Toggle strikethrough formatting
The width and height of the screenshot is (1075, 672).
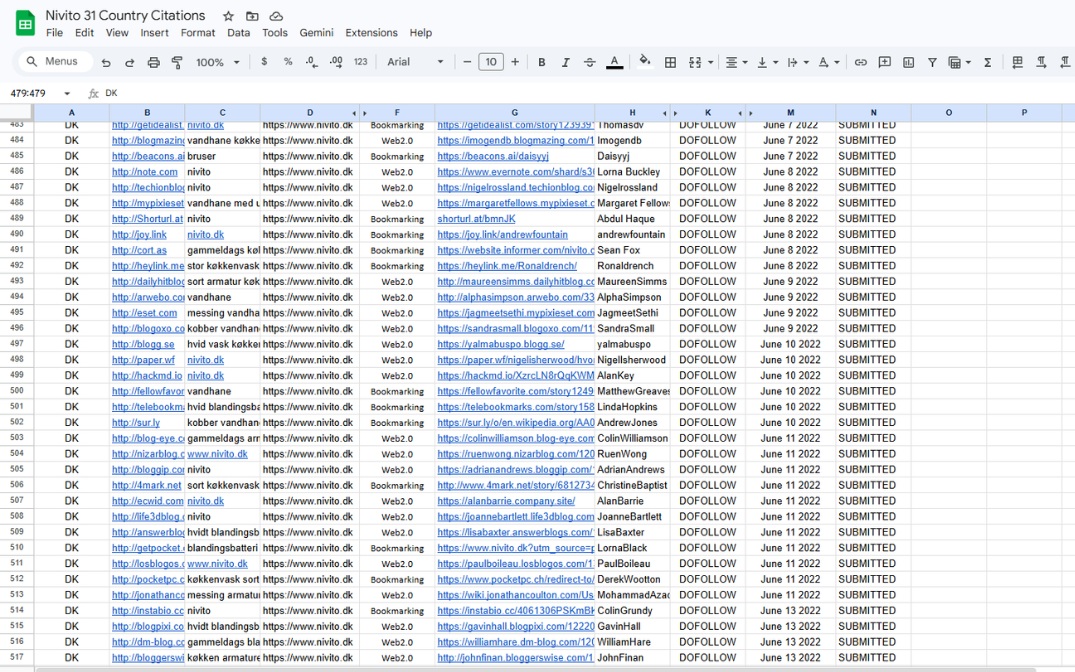(589, 62)
